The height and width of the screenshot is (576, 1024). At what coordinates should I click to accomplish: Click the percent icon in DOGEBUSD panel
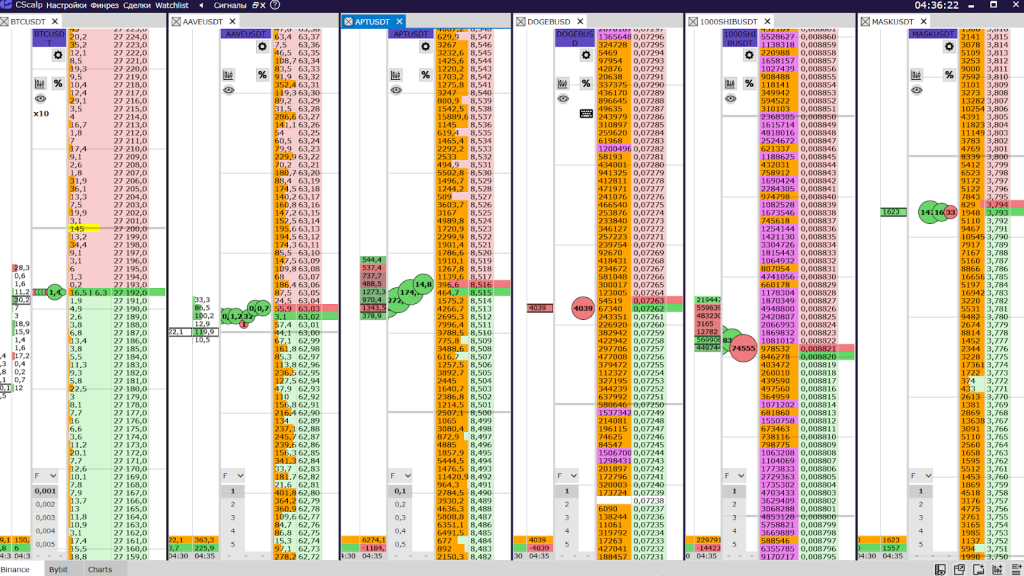pyautogui.click(x=586, y=75)
